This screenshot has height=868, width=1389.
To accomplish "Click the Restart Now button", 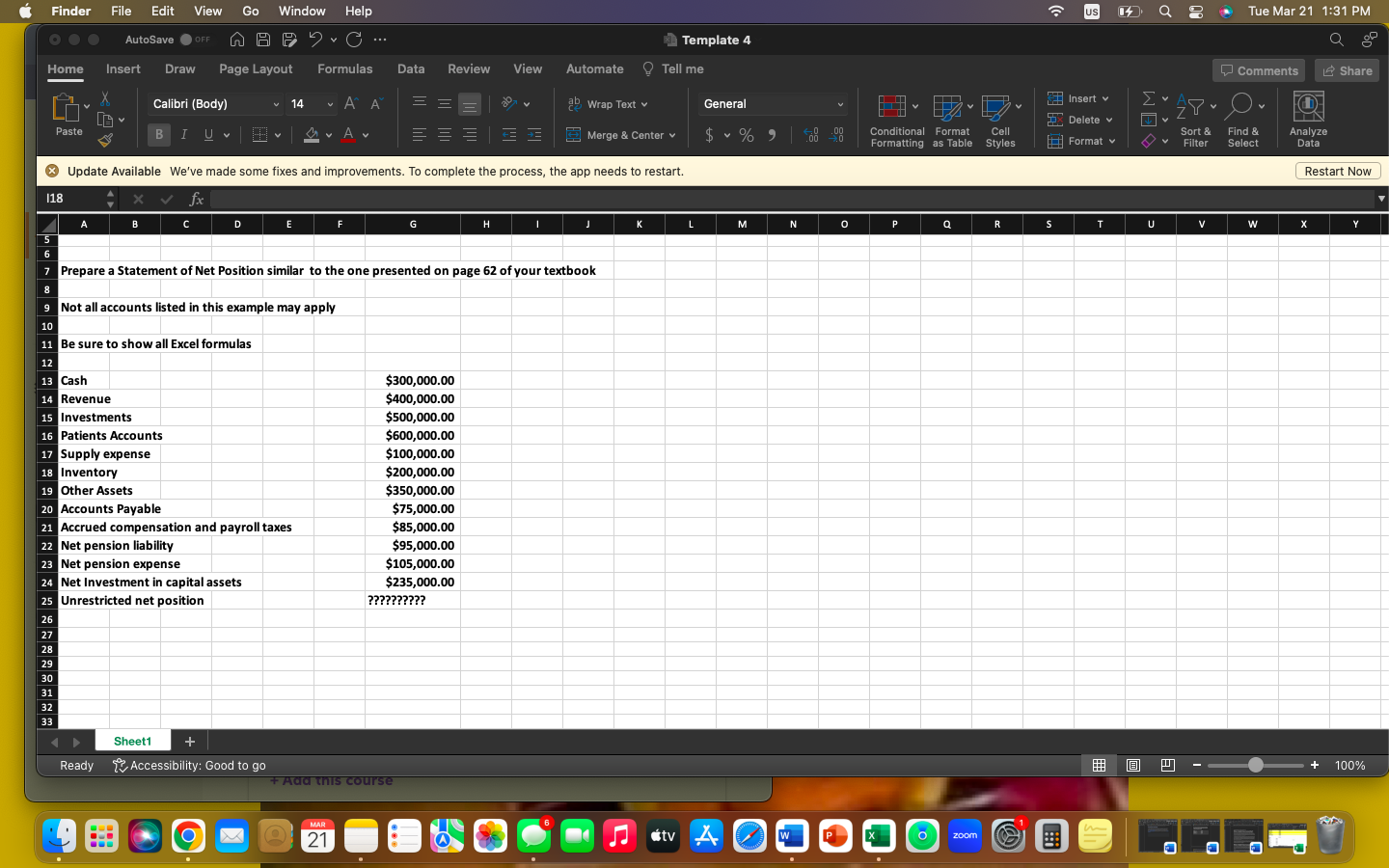I will [x=1338, y=171].
